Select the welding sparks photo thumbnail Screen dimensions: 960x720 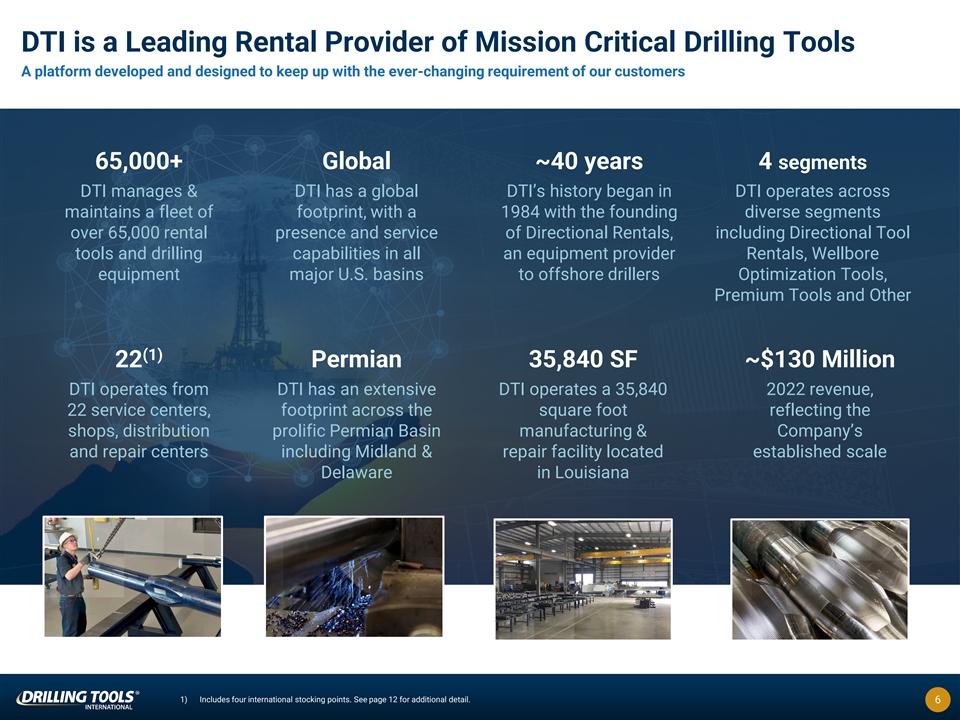(353, 576)
